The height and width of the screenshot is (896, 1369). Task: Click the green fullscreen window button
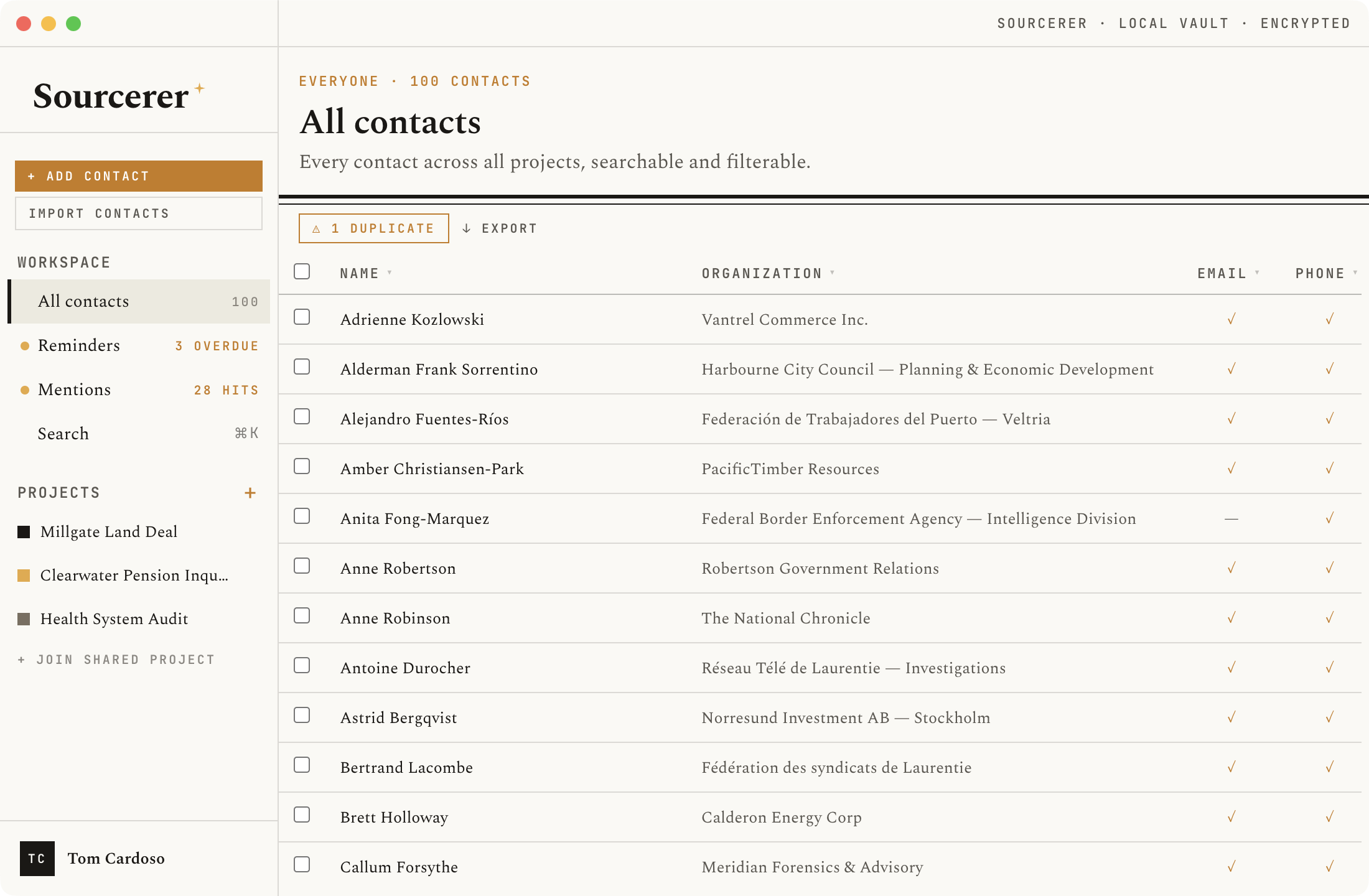pos(73,24)
